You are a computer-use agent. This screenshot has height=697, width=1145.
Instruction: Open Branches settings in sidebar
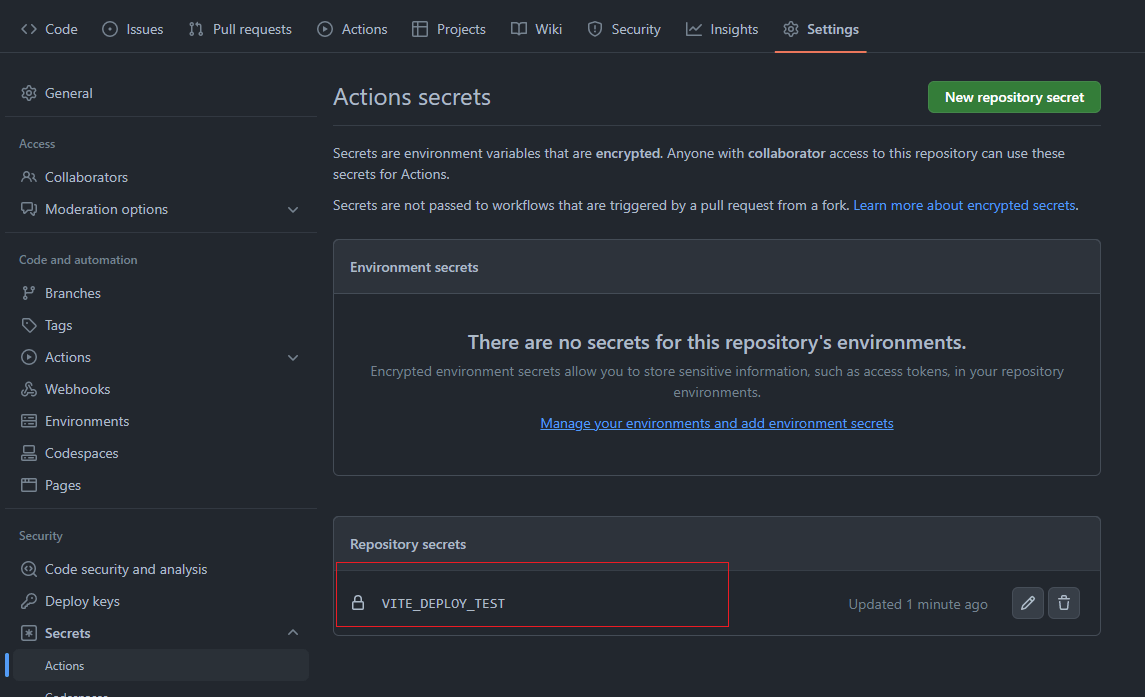click(x=72, y=293)
